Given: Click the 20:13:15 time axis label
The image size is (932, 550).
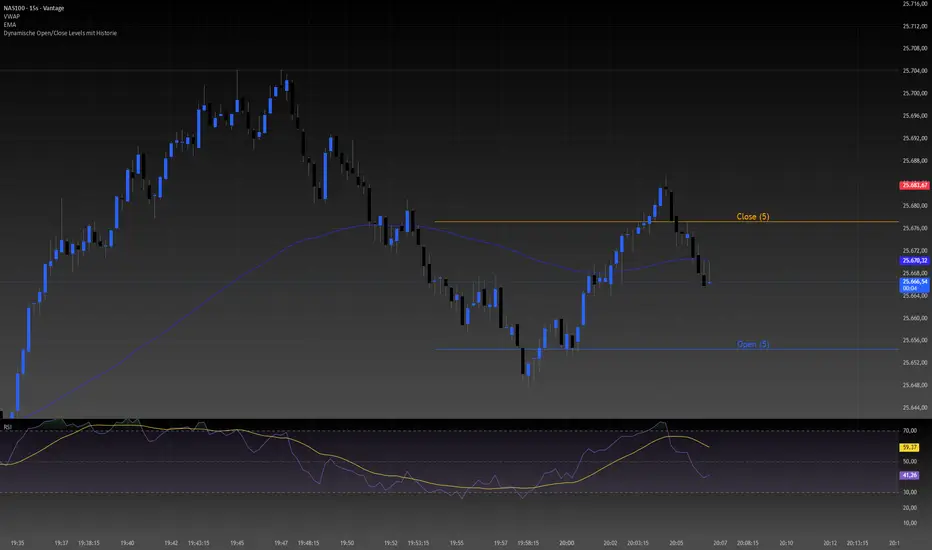Looking at the screenshot, I should (858, 543).
